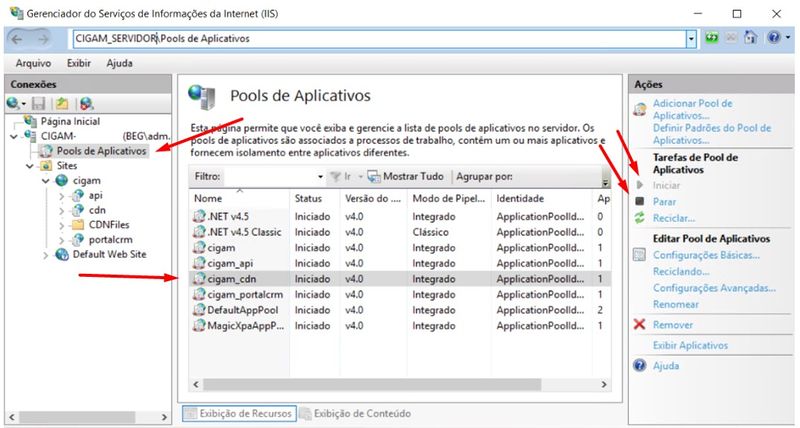The height and width of the screenshot is (428, 800).
Task: Open home icon in top-right toolbar
Action: pos(751,38)
